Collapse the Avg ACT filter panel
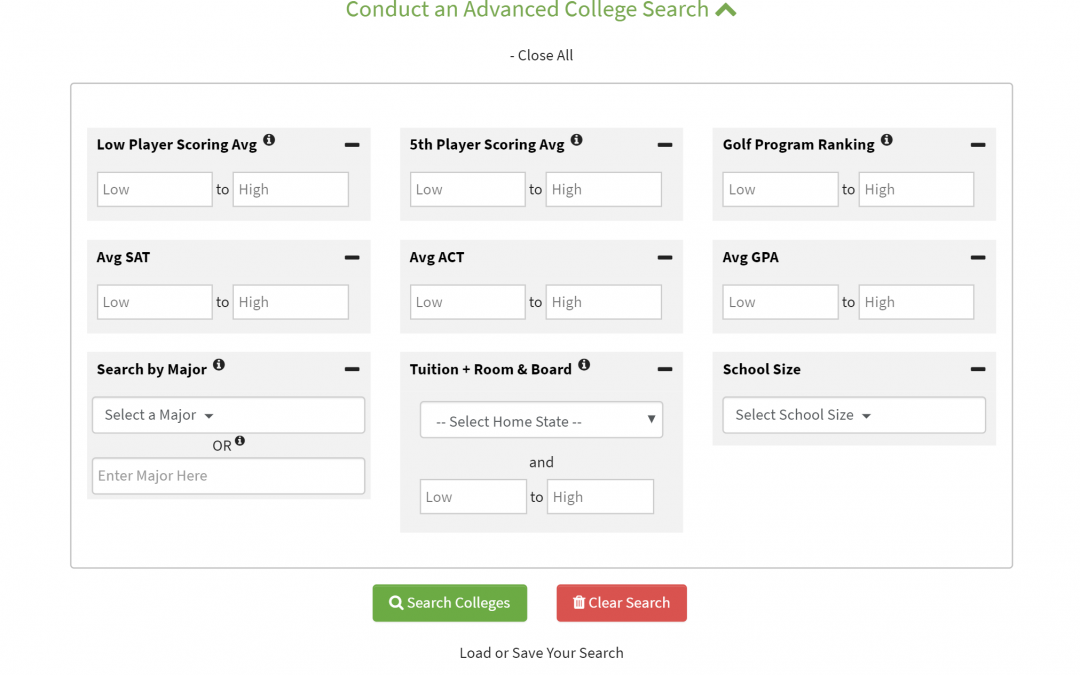The width and height of the screenshot is (1080, 675). coord(664,257)
